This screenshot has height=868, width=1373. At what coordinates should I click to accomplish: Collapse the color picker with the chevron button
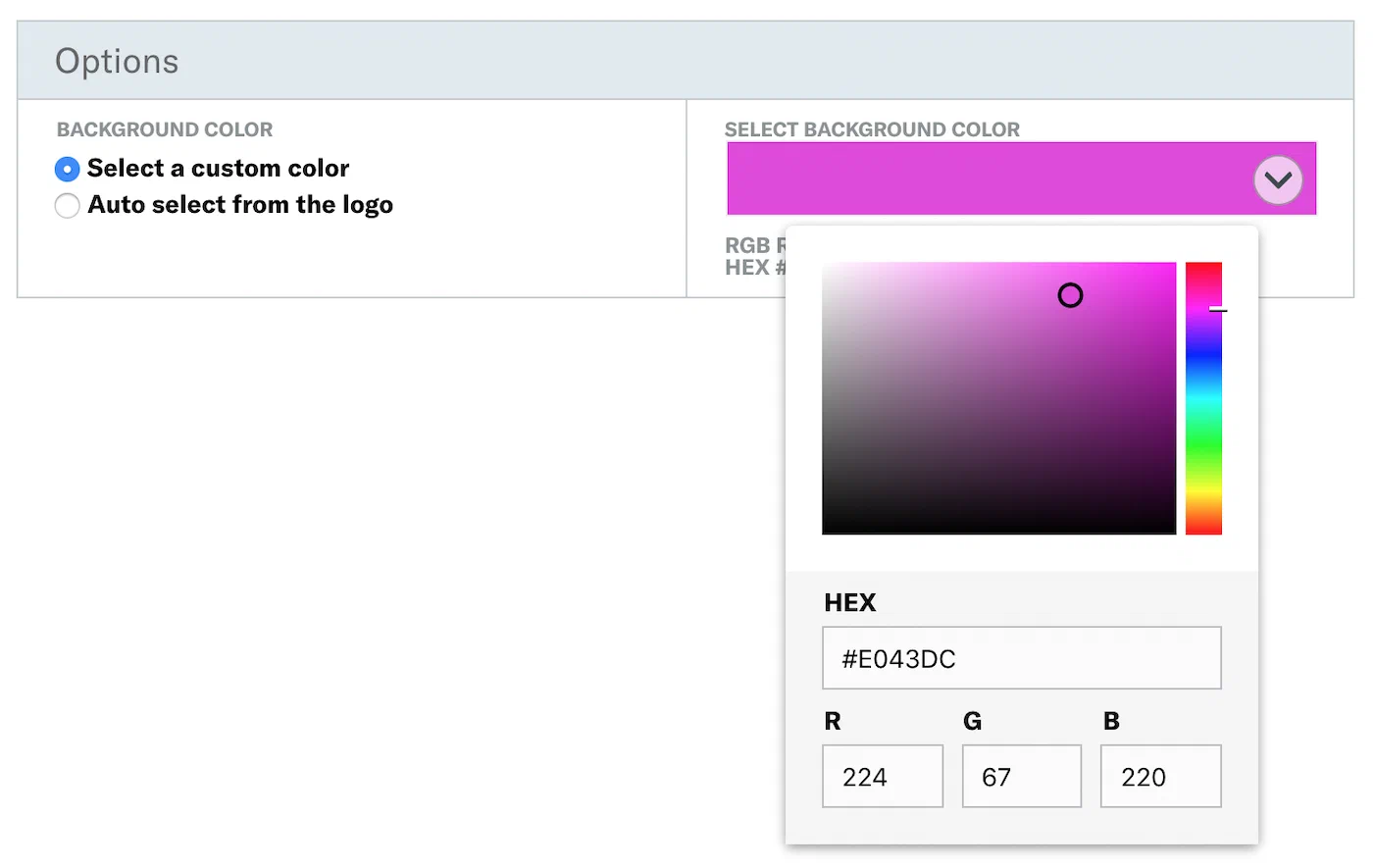(x=1278, y=179)
